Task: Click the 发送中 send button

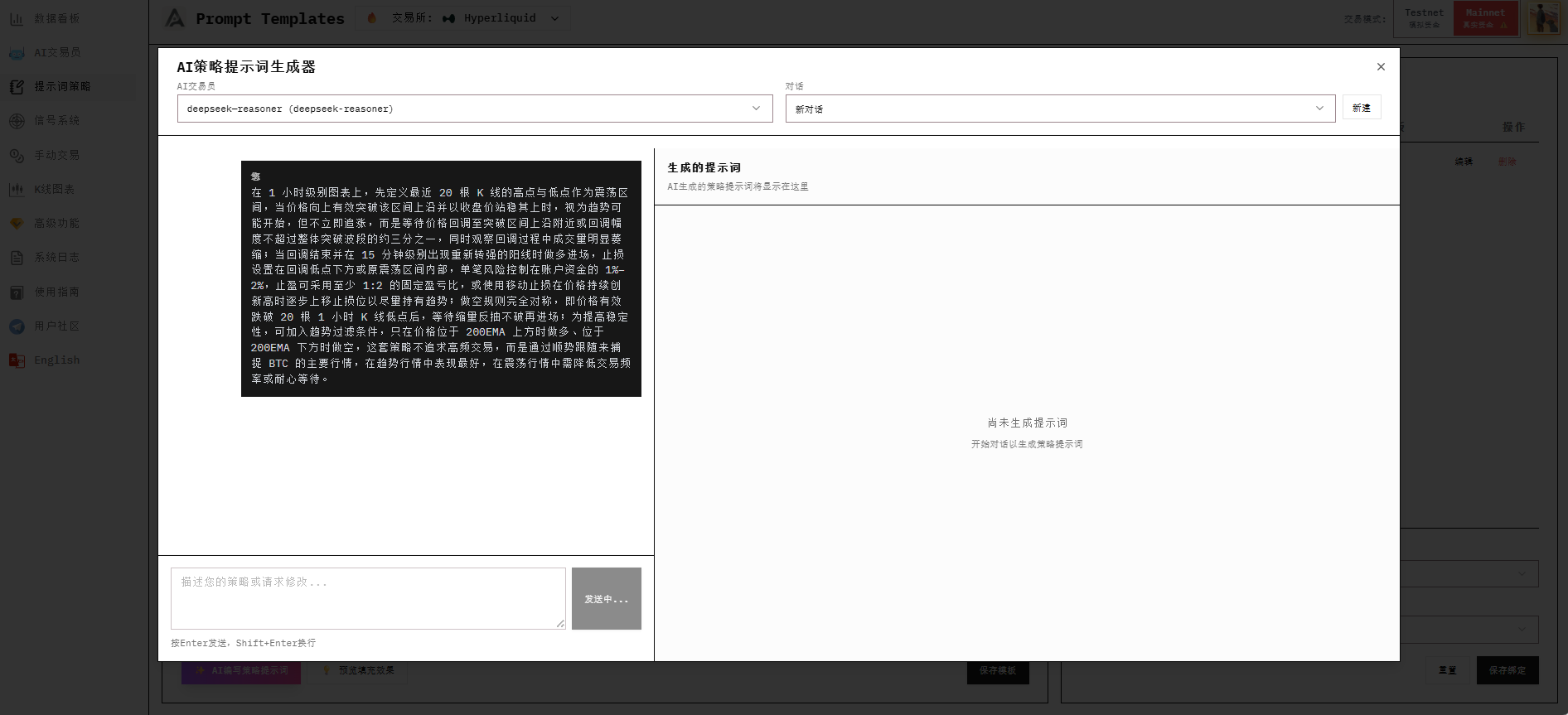Action: (x=606, y=599)
